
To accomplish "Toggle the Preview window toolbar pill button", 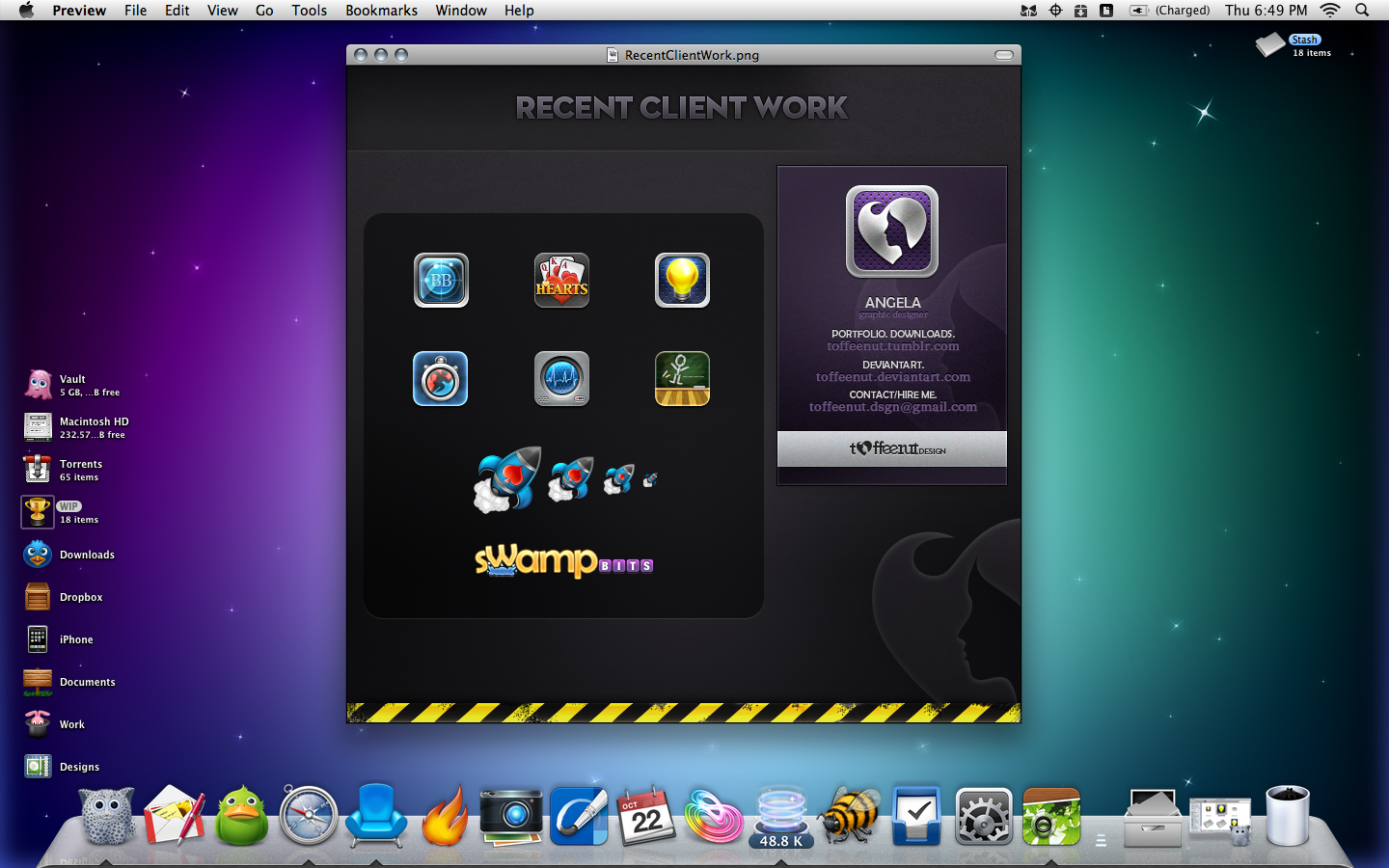I will point(1004,55).
